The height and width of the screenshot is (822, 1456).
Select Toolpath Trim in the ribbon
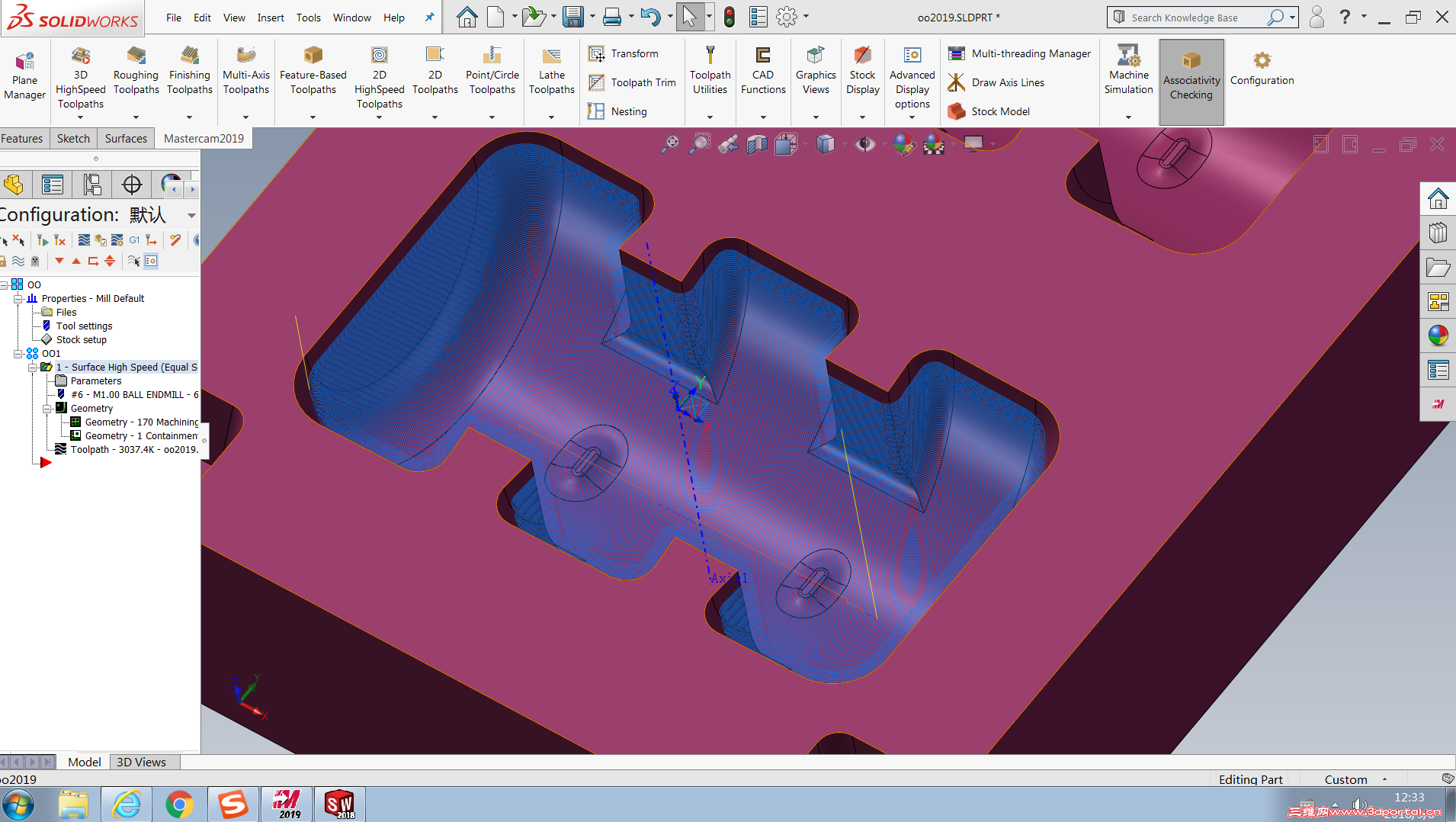632,82
